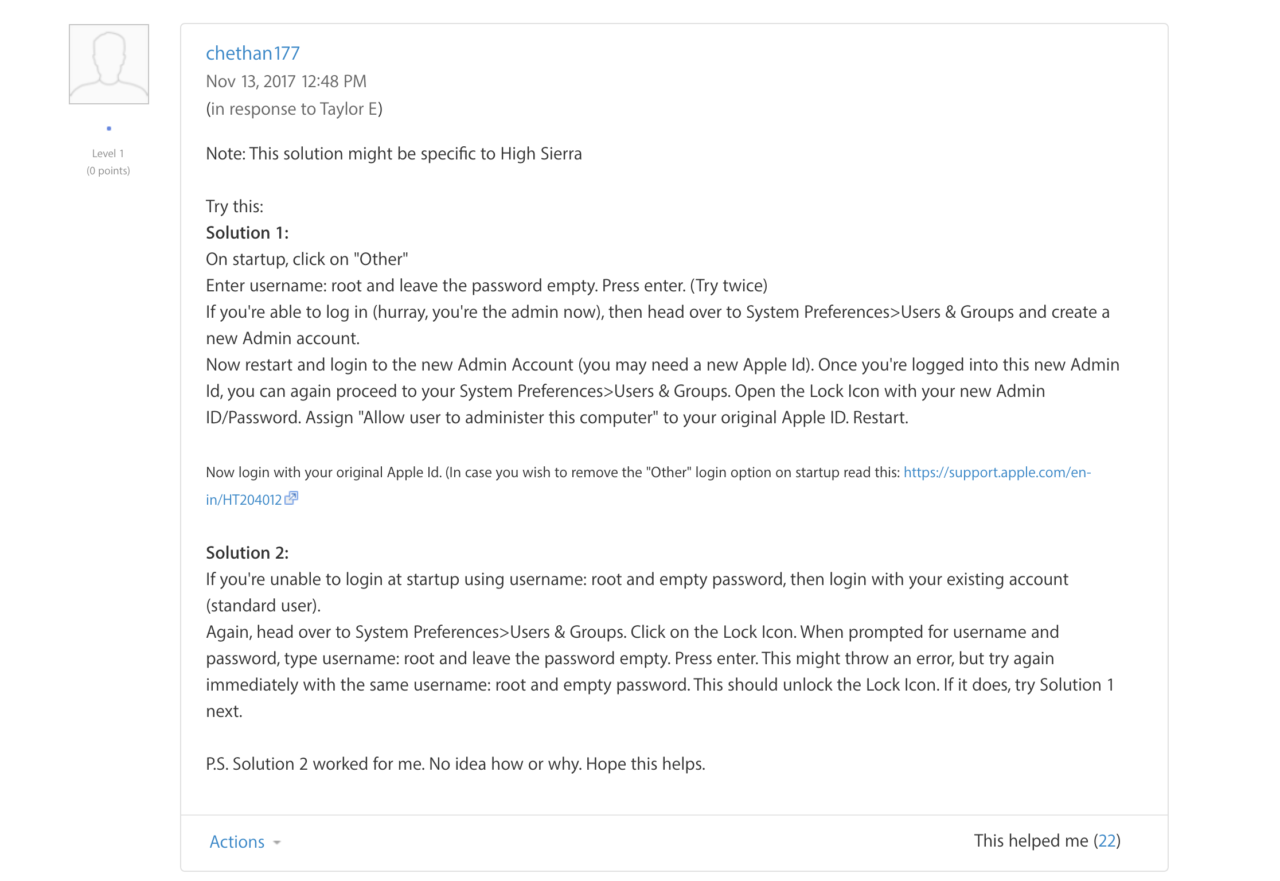This screenshot has width=1280, height=881.
Task: Click the small blue level dot indicator
Action: coord(109,128)
